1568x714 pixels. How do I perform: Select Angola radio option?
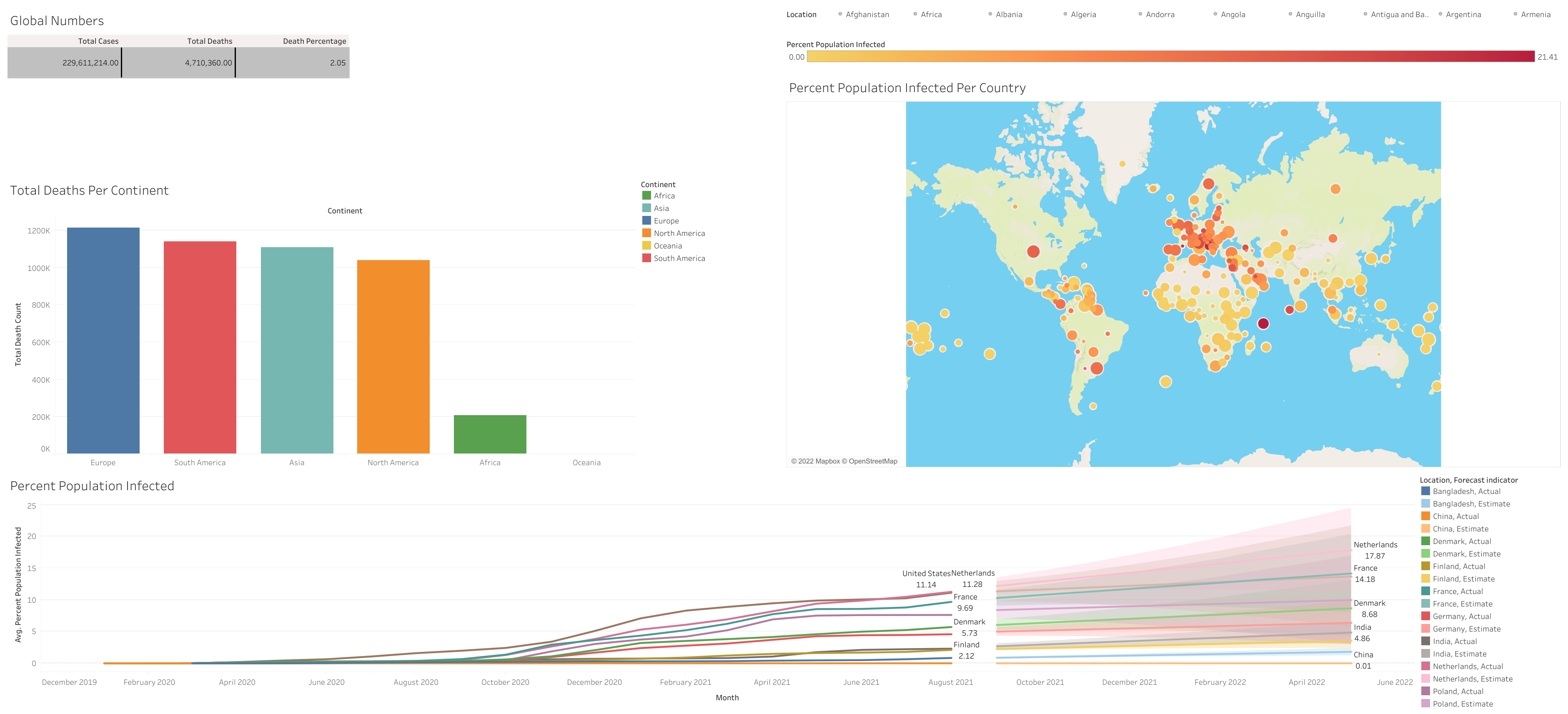point(1215,14)
